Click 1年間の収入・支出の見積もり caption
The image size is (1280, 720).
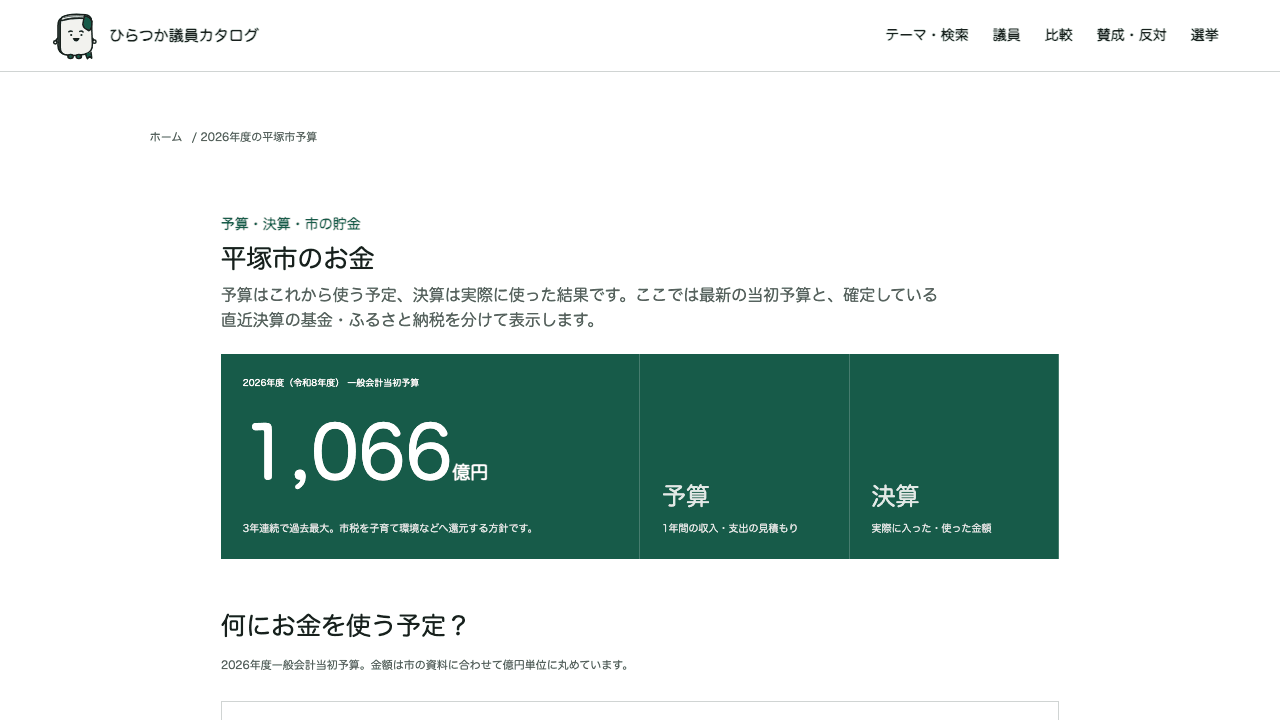click(x=730, y=528)
